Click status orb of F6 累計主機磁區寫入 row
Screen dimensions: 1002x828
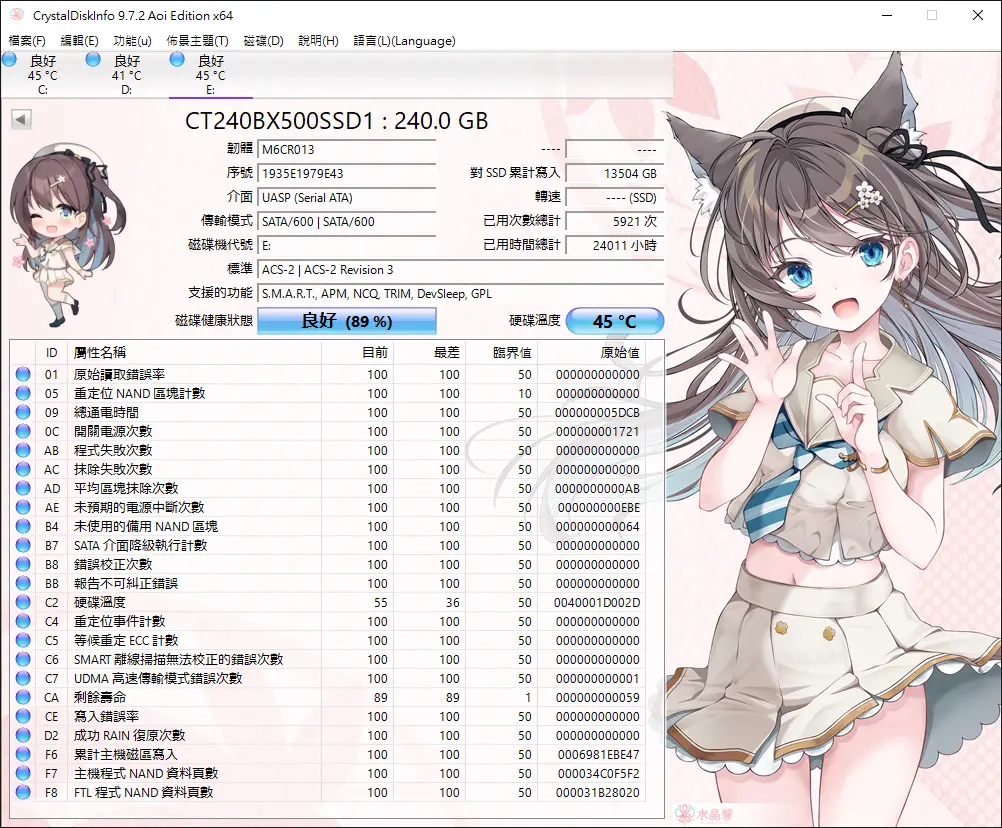tap(23, 754)
